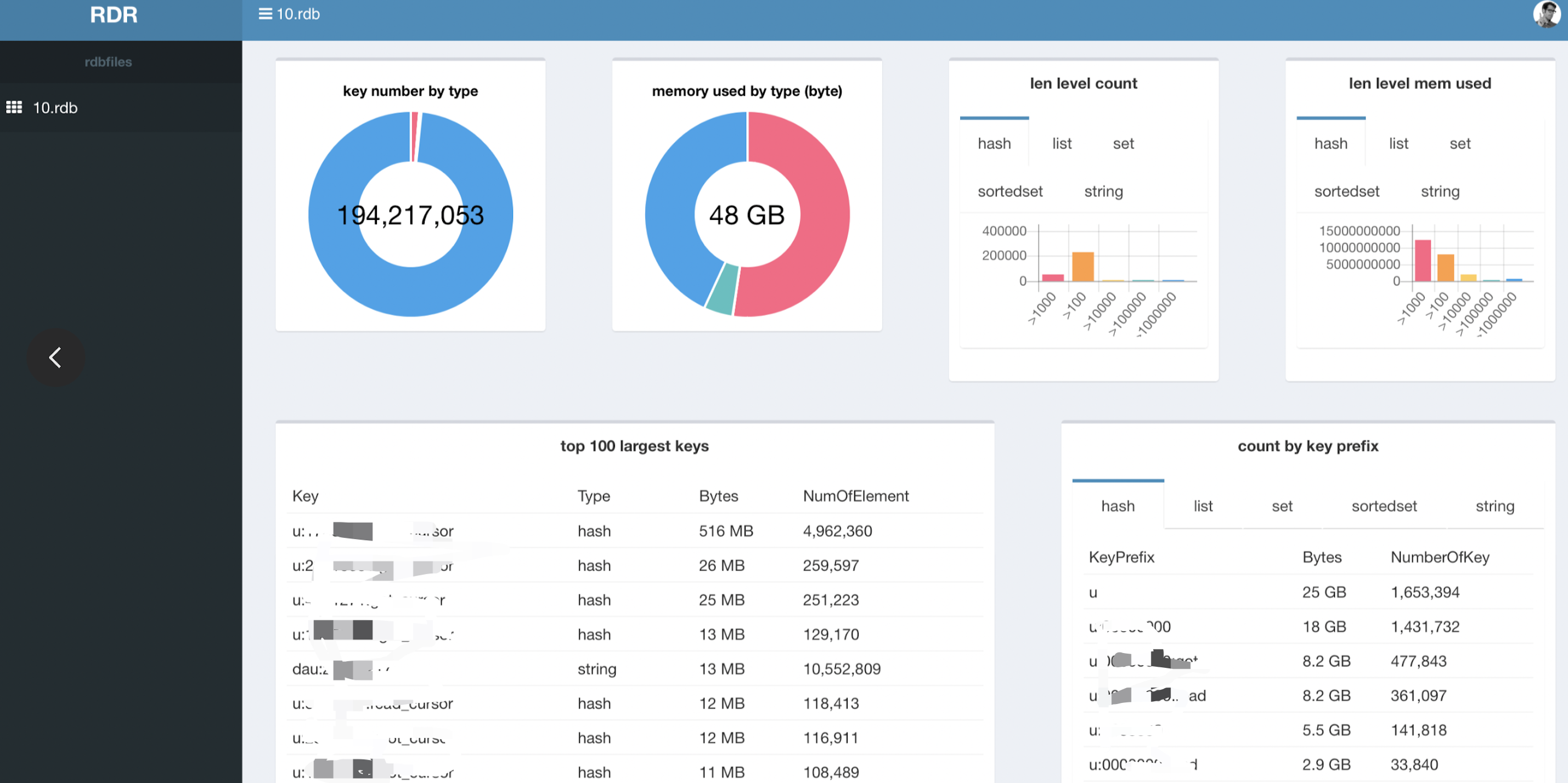Open sortedset tab in count by key prefix
1568x783 pixels.
coord(1384,506)
